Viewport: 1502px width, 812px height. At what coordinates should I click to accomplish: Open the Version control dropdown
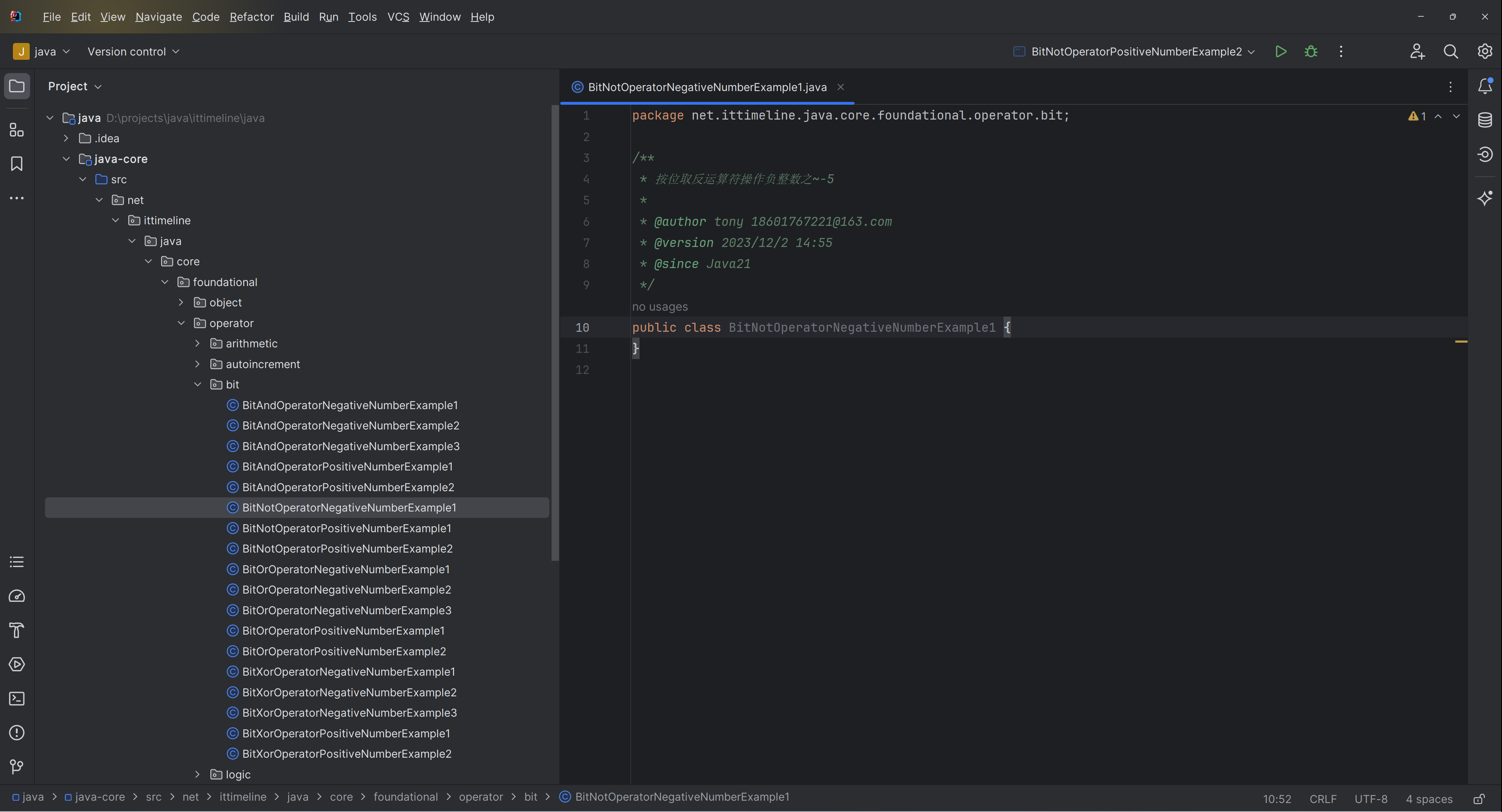pos(134,51)
